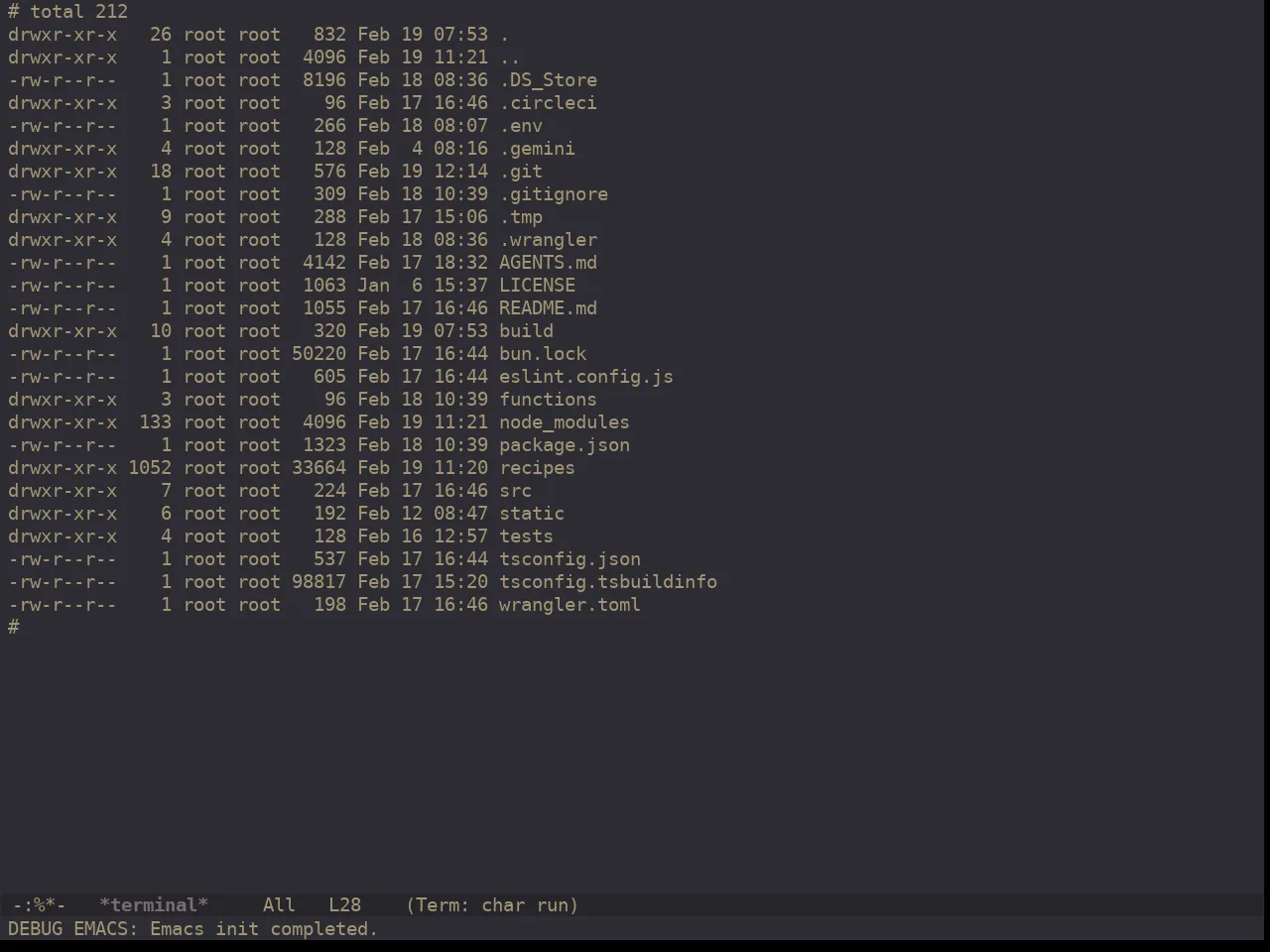Select package.json file entry
The image size is (1270, 952).
point(565,445)
